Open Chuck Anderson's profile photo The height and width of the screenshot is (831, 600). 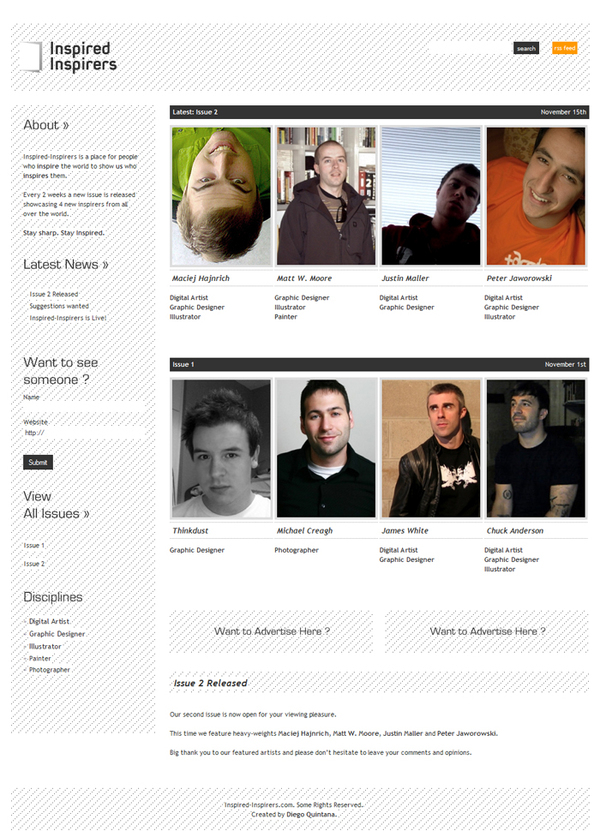click(x=536, y=448)
